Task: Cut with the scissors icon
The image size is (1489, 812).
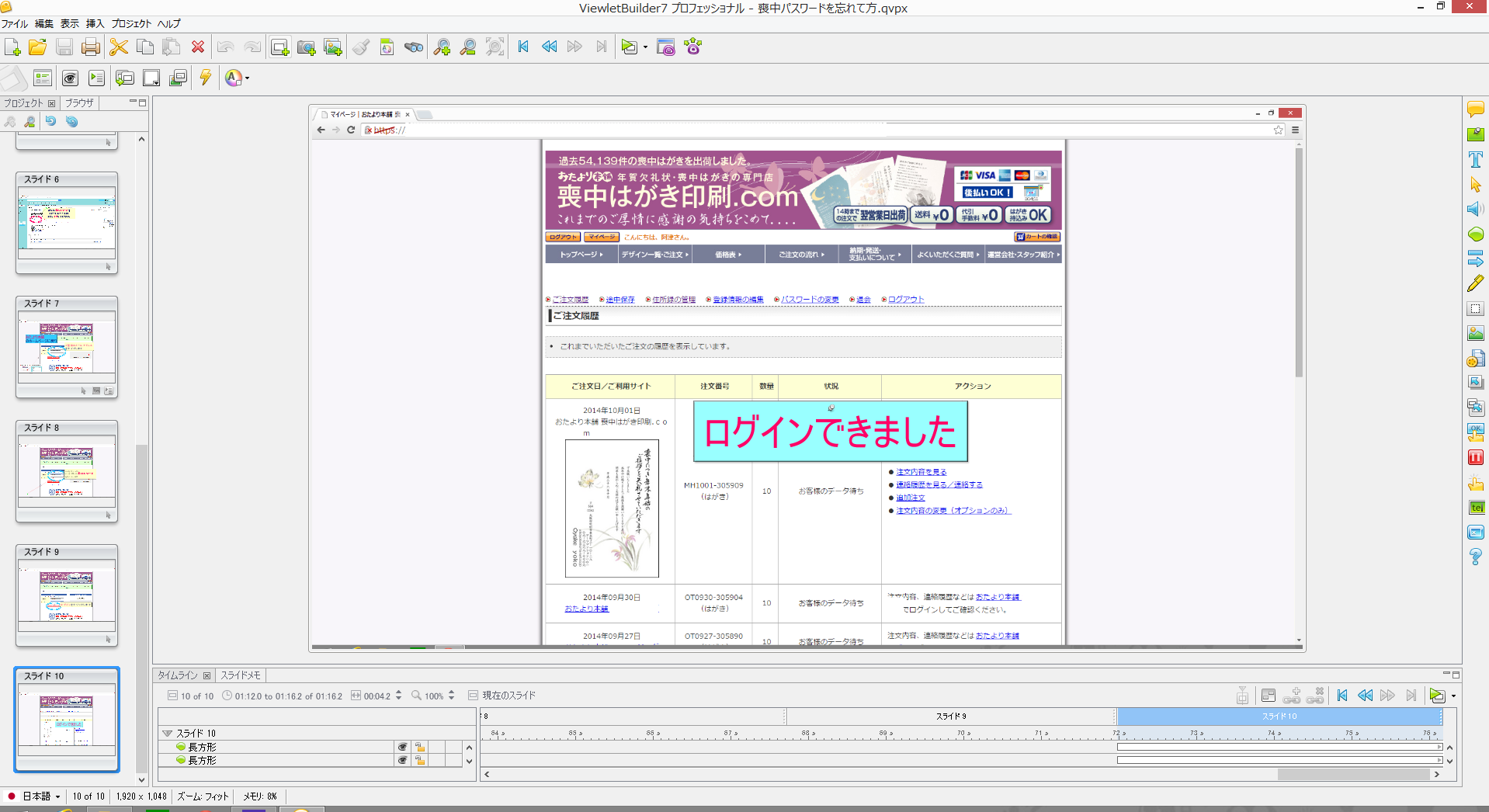Action: [119, 47]
